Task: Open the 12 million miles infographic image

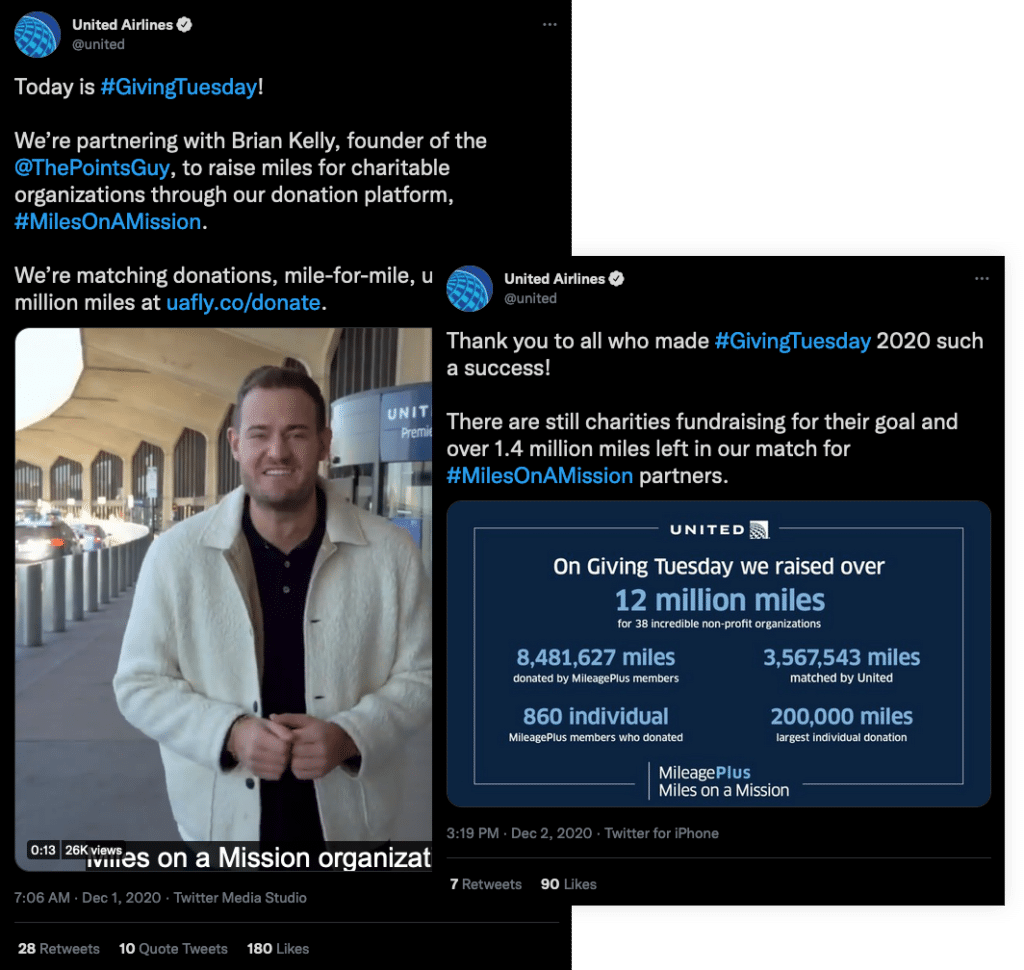Action: coord(718,654)
